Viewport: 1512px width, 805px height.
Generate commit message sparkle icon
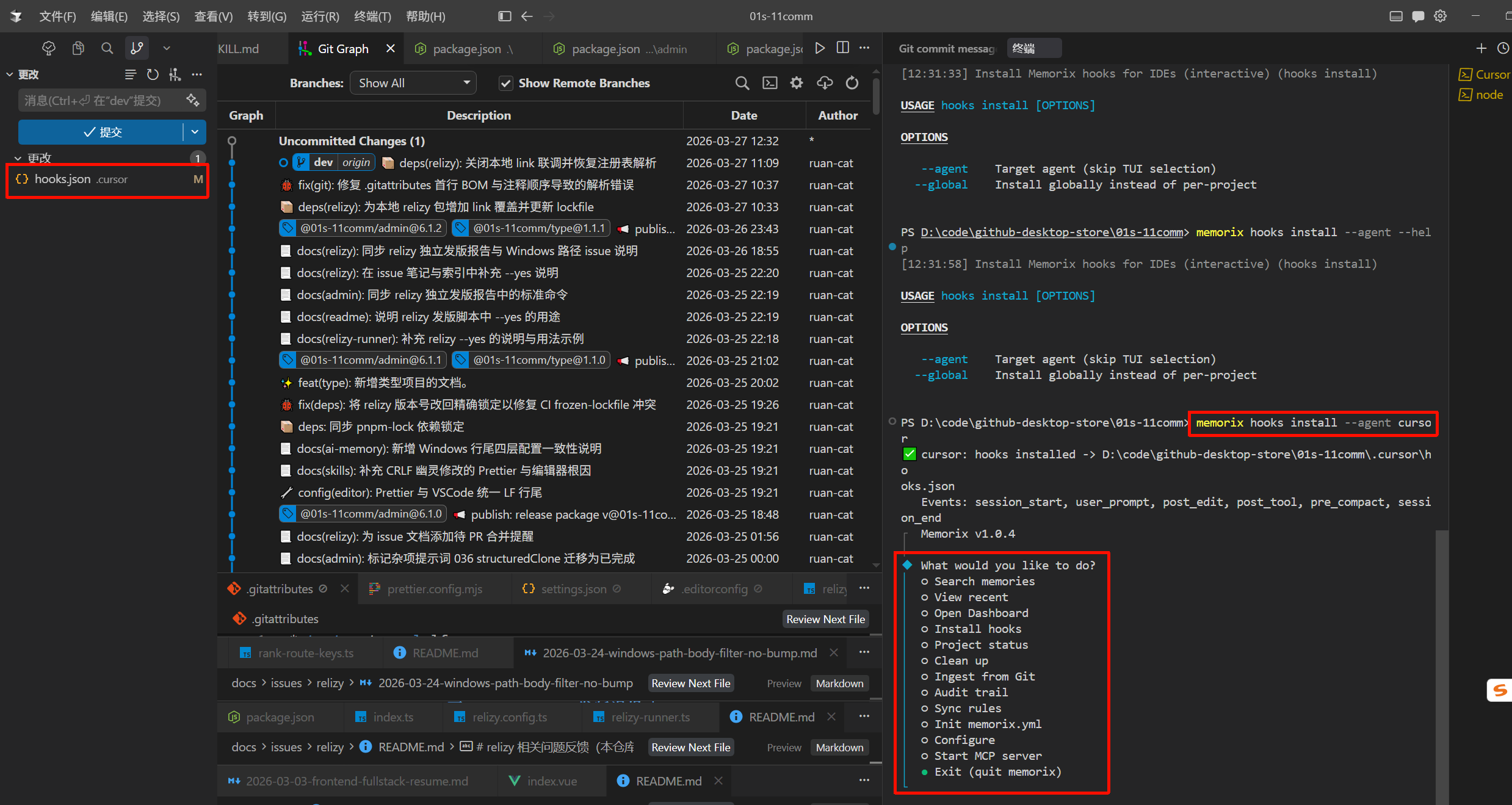click(193, 100)
